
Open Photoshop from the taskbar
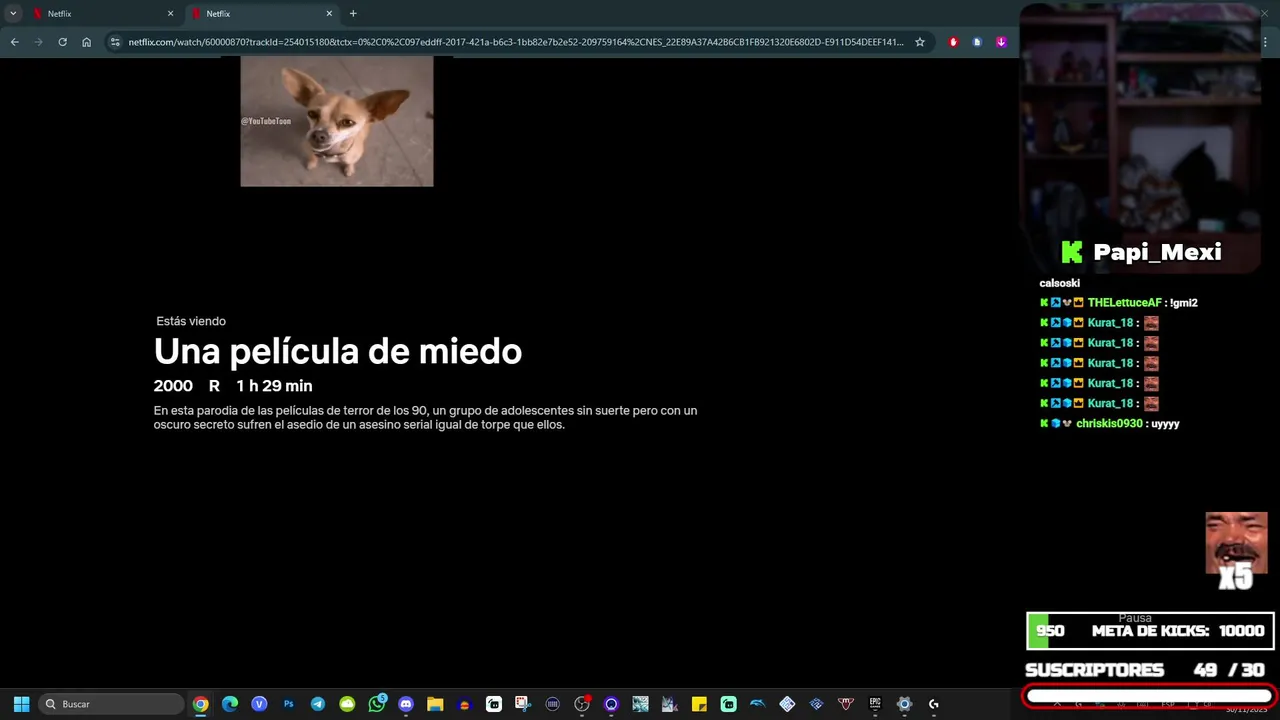tap(289, 704)
